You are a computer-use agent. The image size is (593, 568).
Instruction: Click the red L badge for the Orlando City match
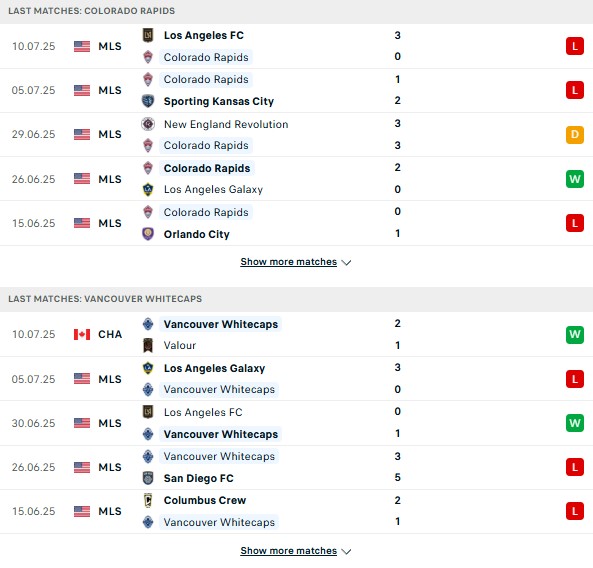(x=575, y=223)
